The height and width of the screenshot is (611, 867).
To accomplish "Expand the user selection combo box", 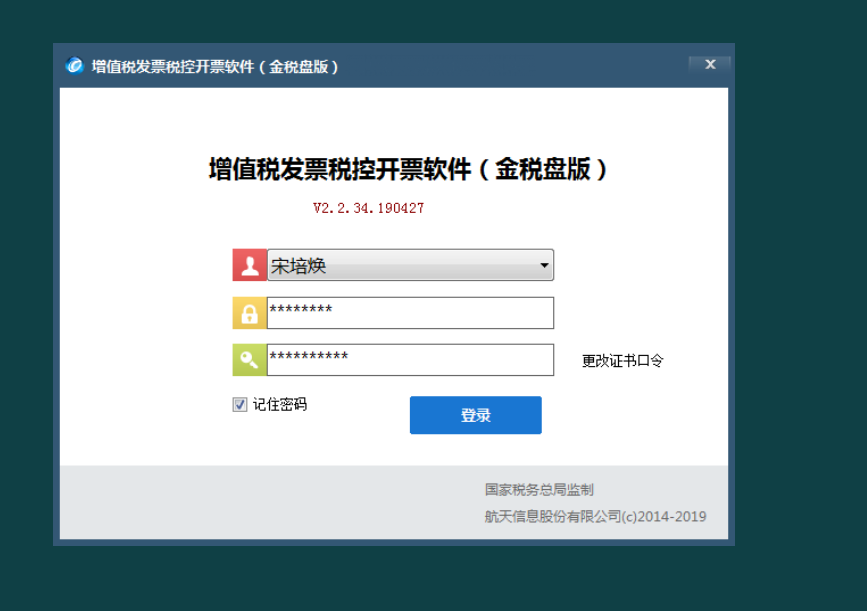I will 544,265.
